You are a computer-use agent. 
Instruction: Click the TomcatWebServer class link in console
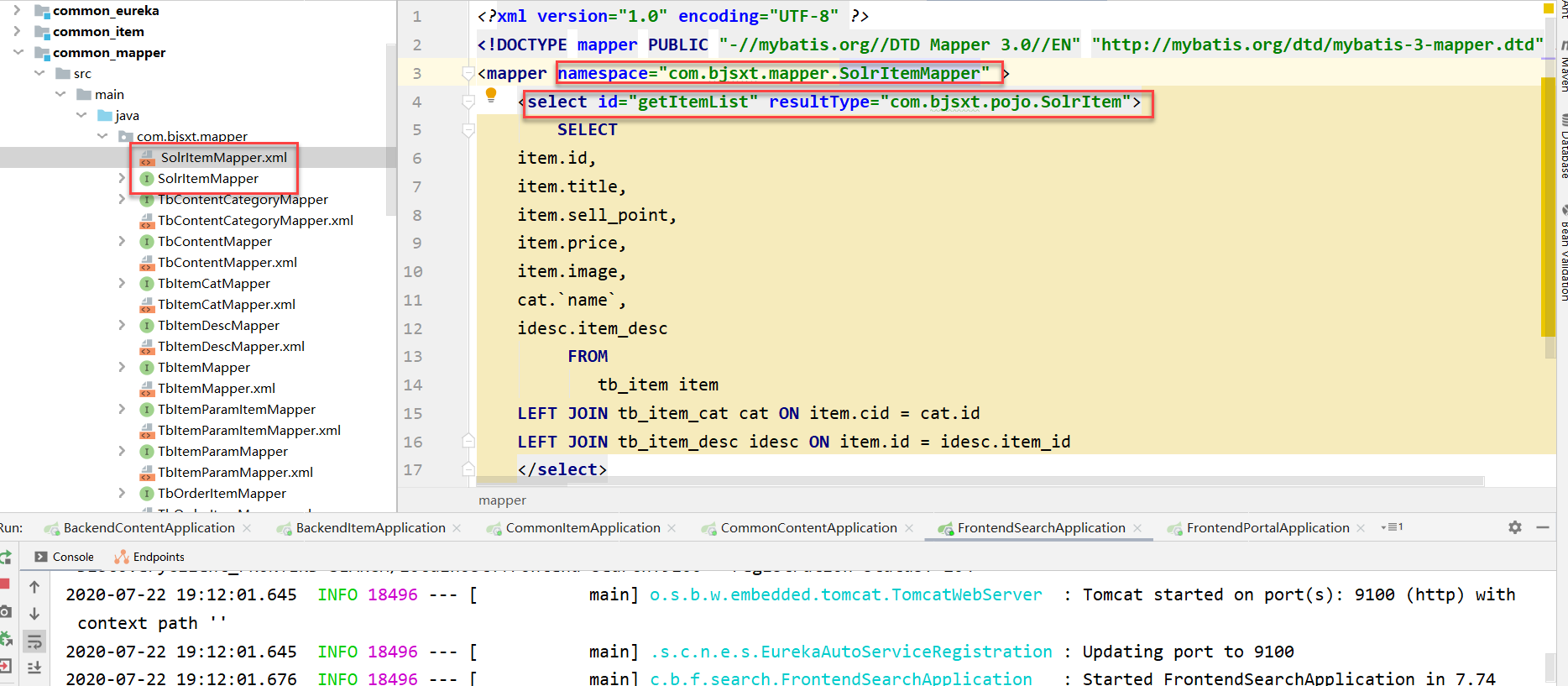[x=846, y=594]
